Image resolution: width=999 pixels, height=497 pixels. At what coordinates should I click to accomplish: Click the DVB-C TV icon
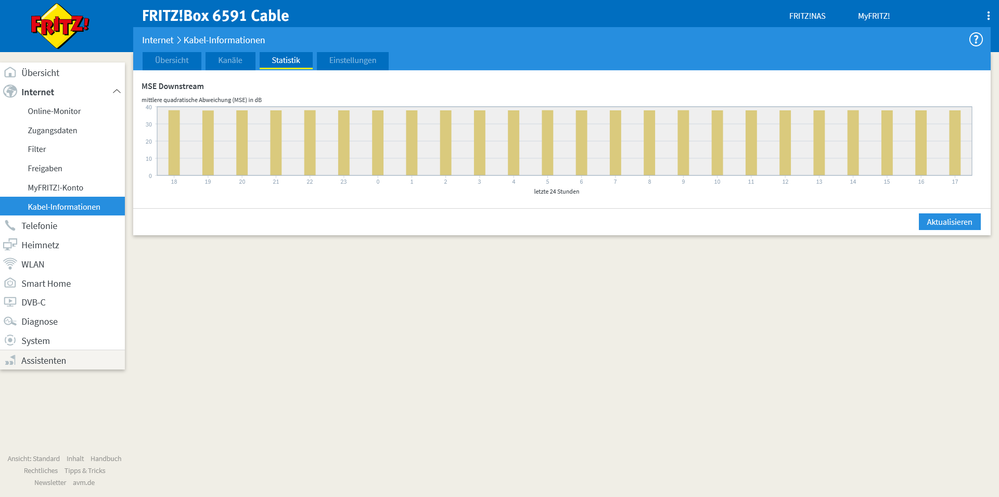tap(10, 302)
